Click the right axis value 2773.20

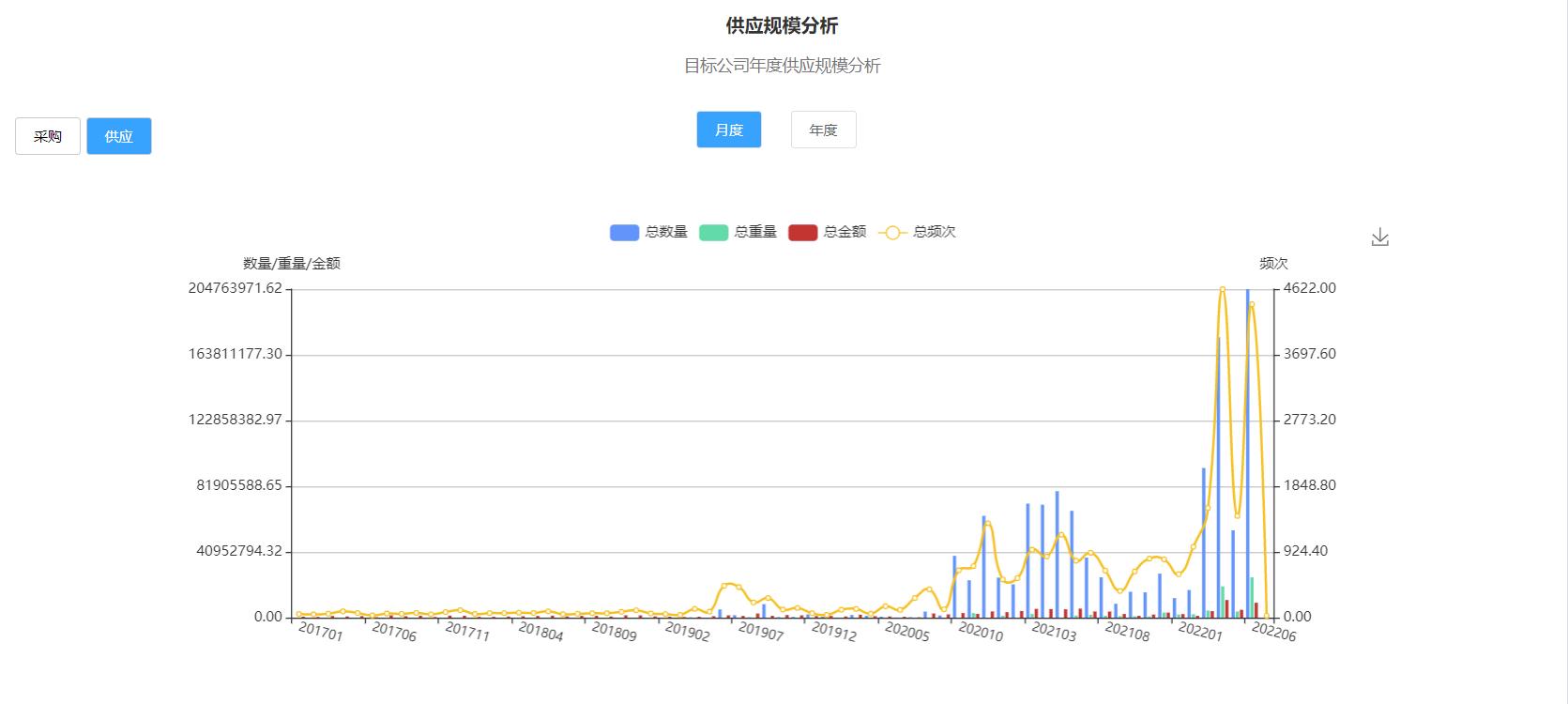(1309, 420)
